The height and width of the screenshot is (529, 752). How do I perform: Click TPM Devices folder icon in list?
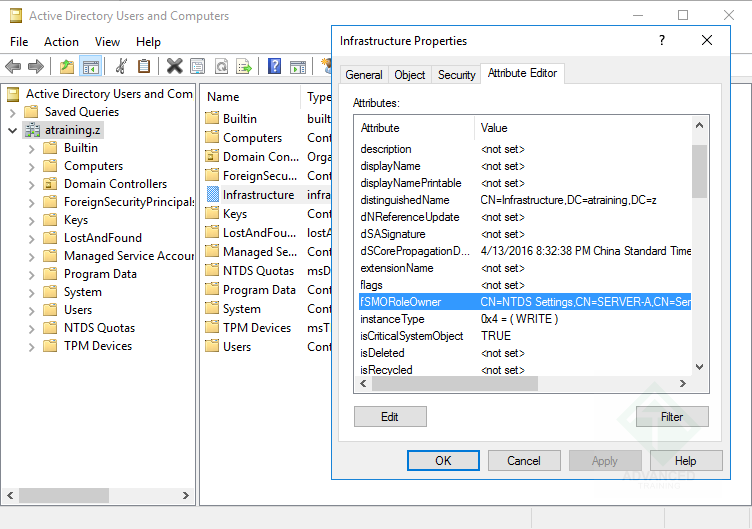click(212, 328)
